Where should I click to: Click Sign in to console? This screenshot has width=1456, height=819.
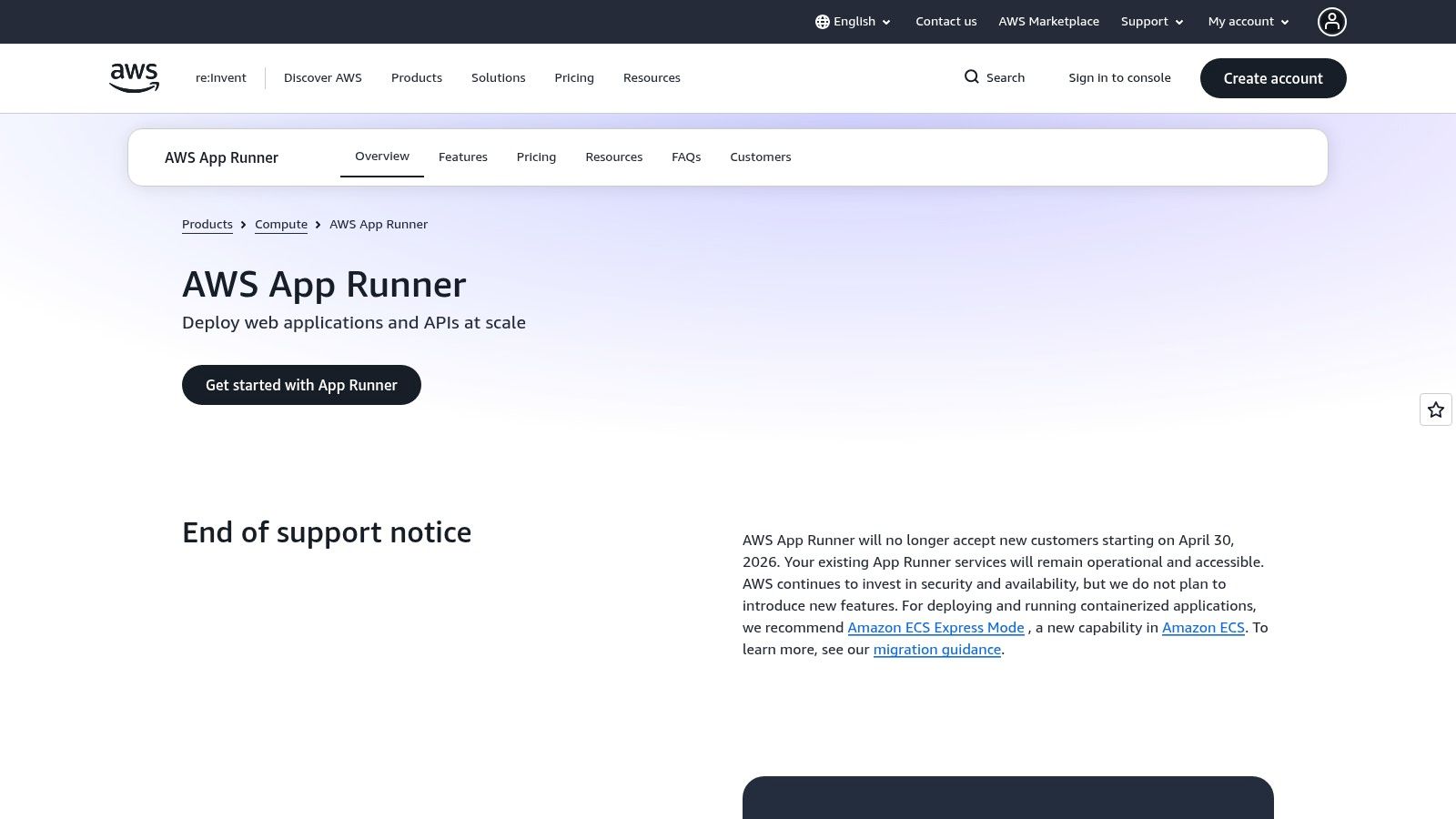click(1119, 78)
